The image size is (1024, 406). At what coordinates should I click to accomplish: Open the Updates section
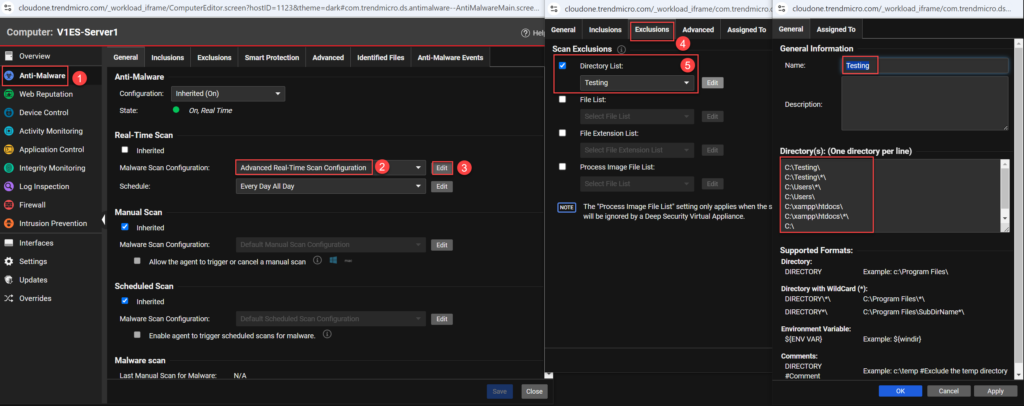click(x=33, y=280)
